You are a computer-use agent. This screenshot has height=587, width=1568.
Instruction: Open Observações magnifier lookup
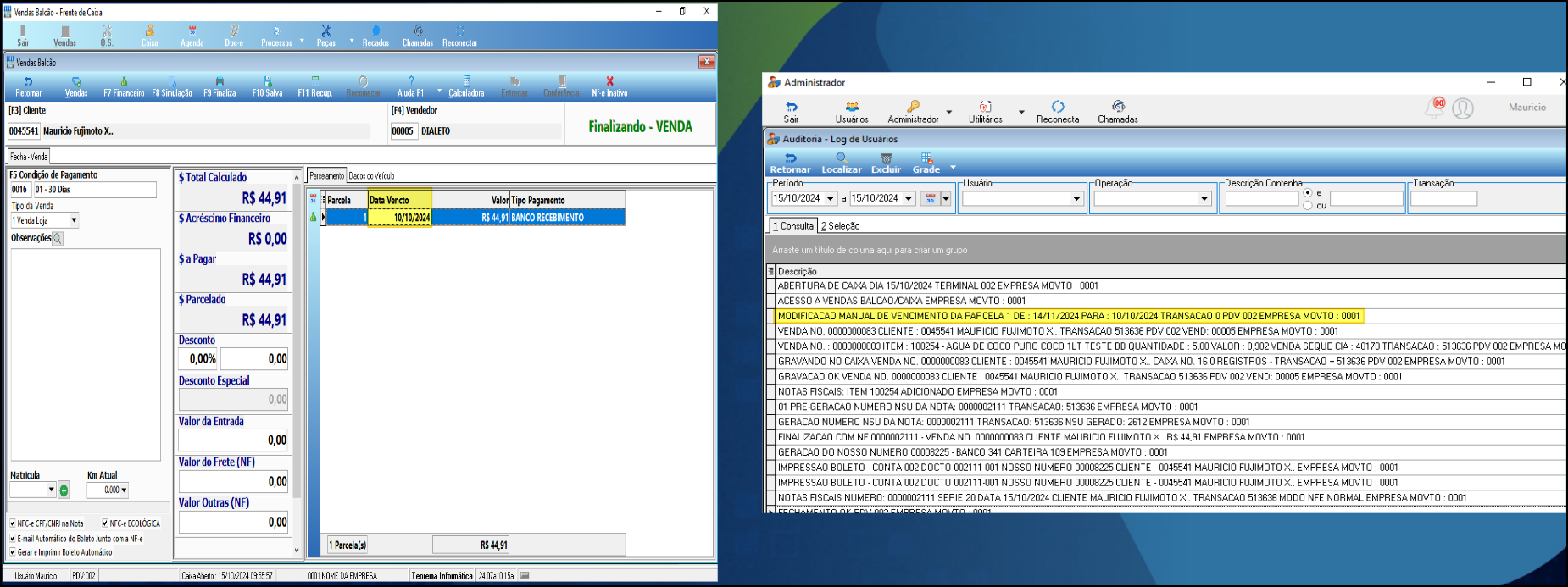(x=58, y=239)
